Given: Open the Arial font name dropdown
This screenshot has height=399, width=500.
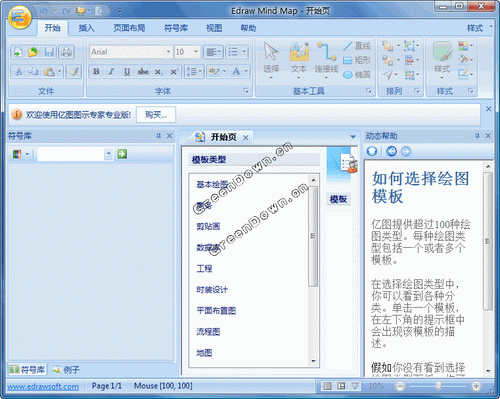Looking at the screenshot, I should (168, 52).
